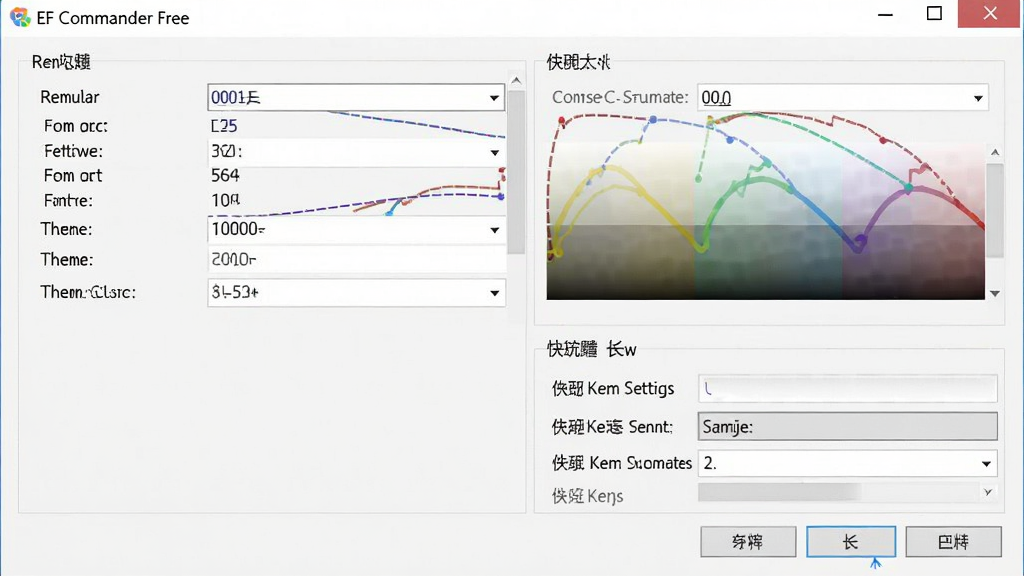
Task: Click the left dialog button at bottom
Action: tap(748, 542)
